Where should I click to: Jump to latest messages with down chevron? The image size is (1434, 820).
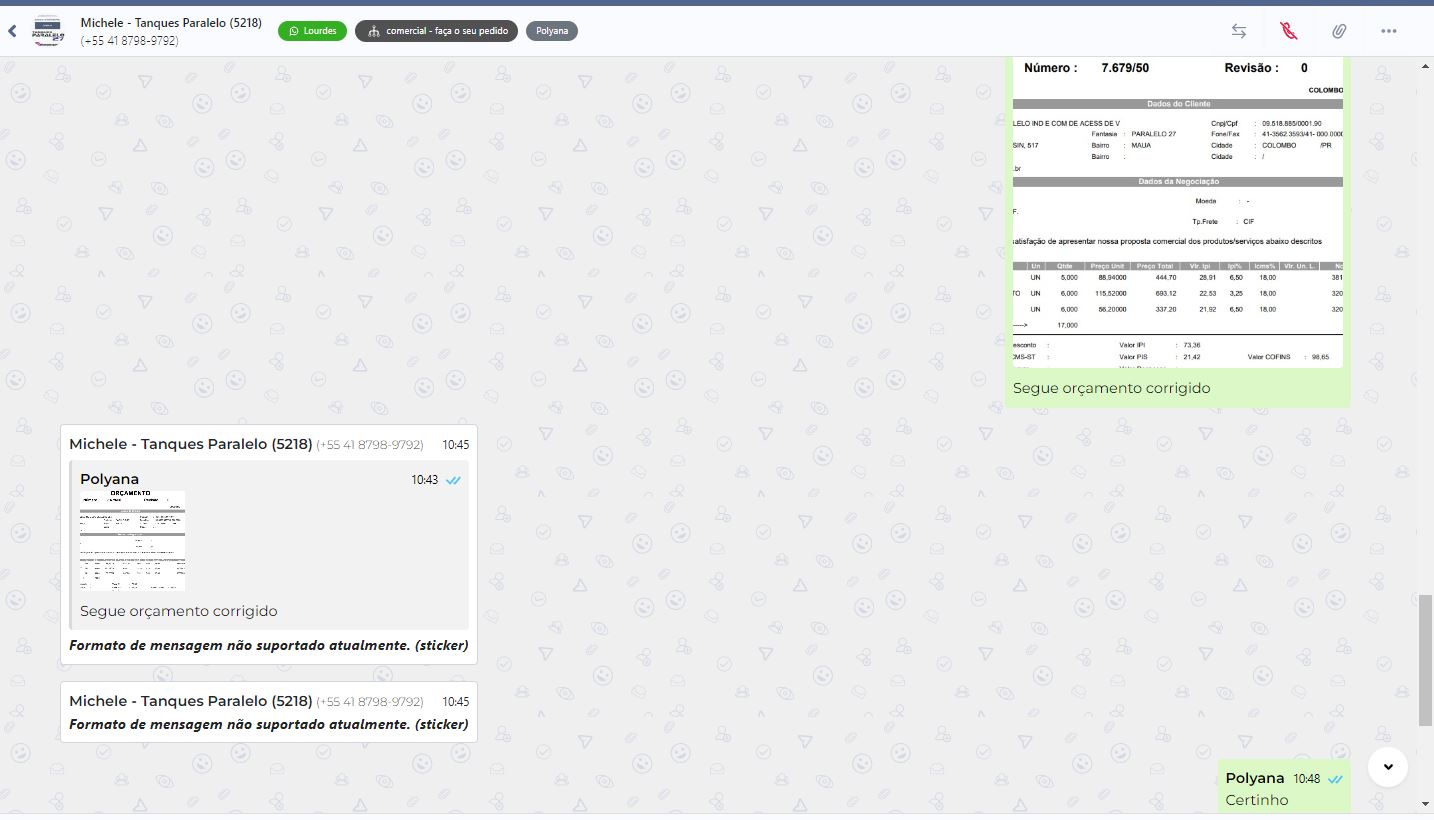pos(1388,767)
